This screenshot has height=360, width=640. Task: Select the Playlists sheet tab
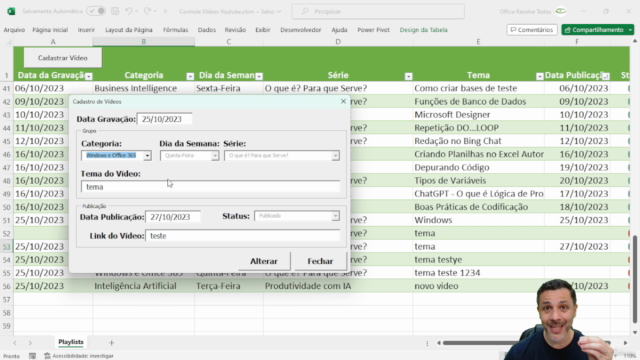71,342
